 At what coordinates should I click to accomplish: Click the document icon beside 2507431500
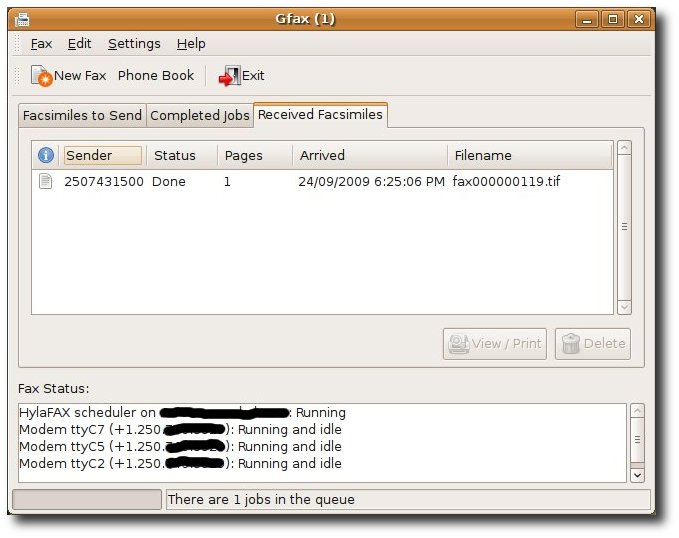[x=45, y=181]
